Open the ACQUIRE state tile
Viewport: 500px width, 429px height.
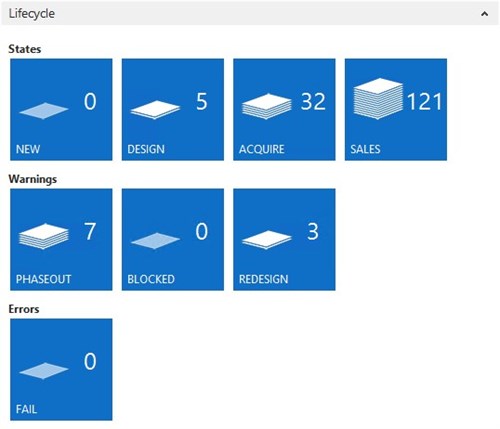(x=284, y=110)
